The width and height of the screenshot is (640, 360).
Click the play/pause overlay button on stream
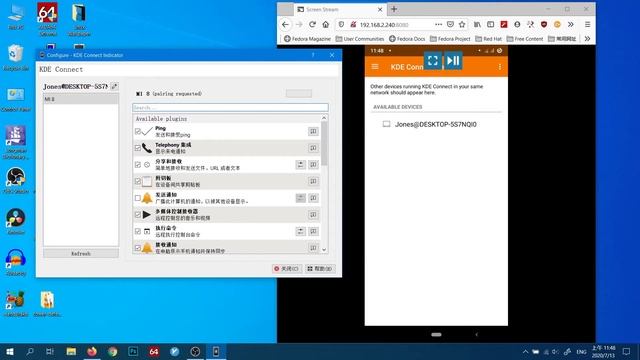(453, 61)
